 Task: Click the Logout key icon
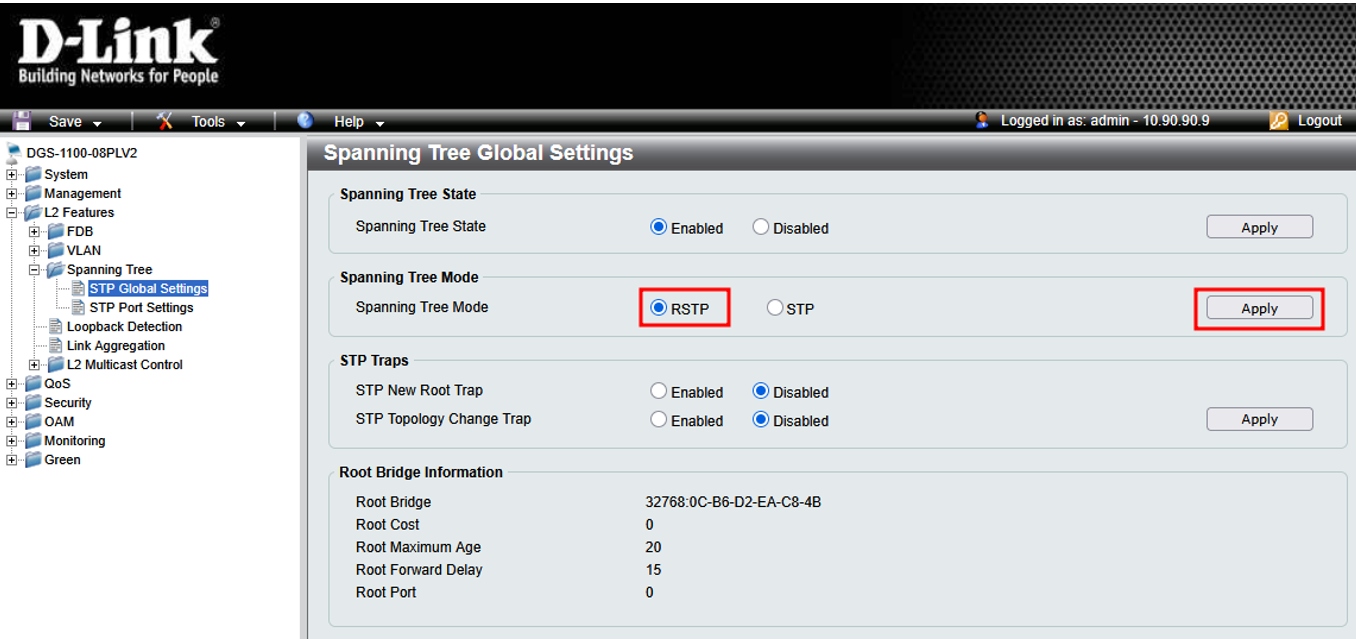tap(1278, 121)
